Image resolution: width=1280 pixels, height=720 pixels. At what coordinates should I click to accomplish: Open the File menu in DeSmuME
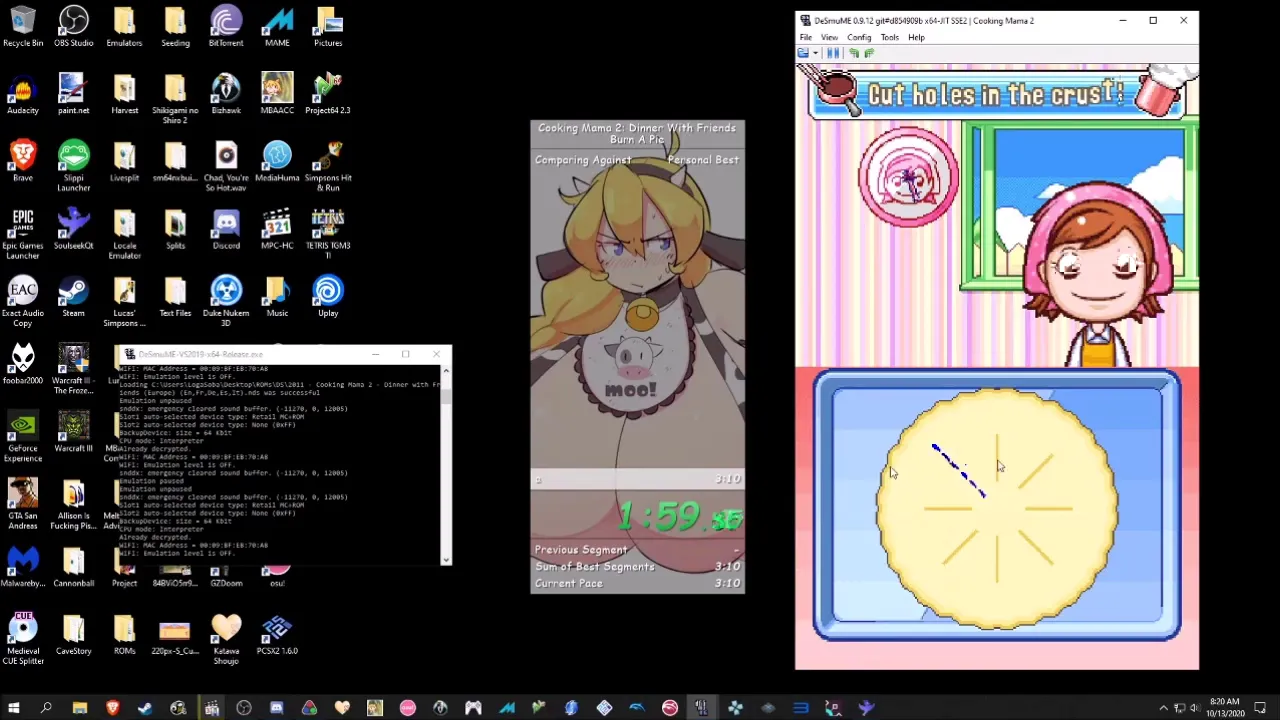(x=805, y=37)
